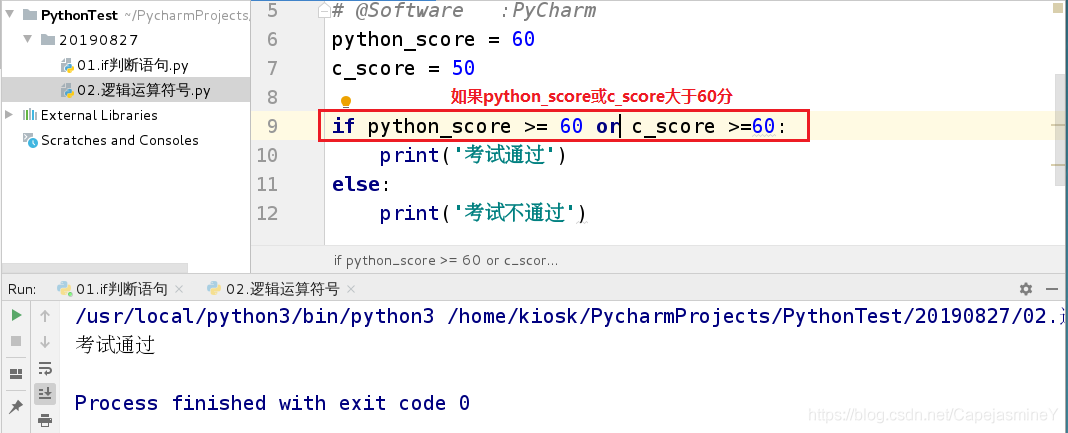1068x433 pixels.
Task: Click the print icon in Run panel
Action: coord(45,420)
